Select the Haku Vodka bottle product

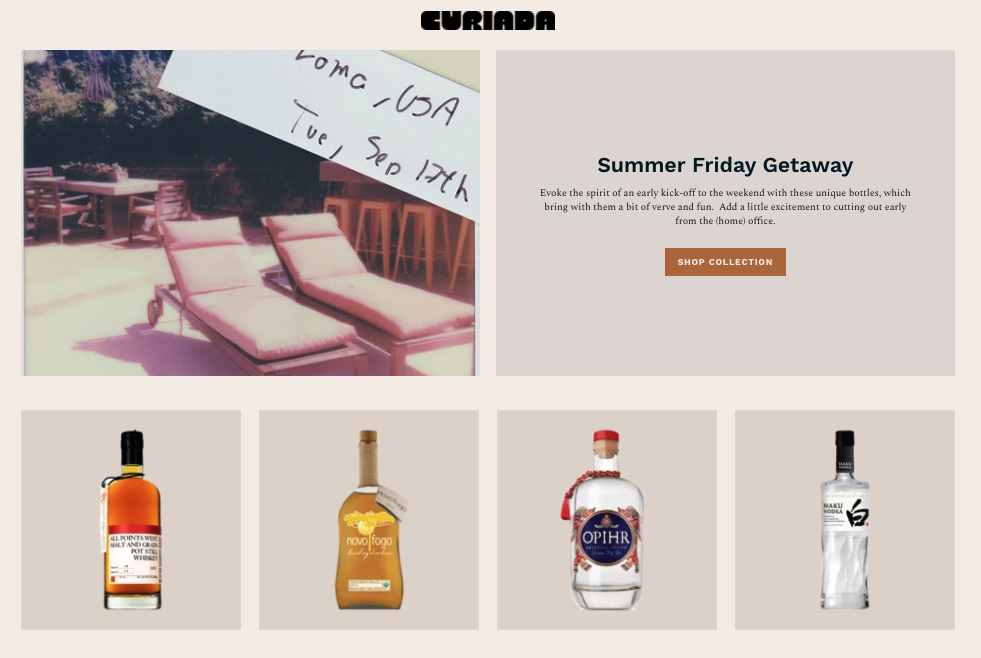pos(845,520)
